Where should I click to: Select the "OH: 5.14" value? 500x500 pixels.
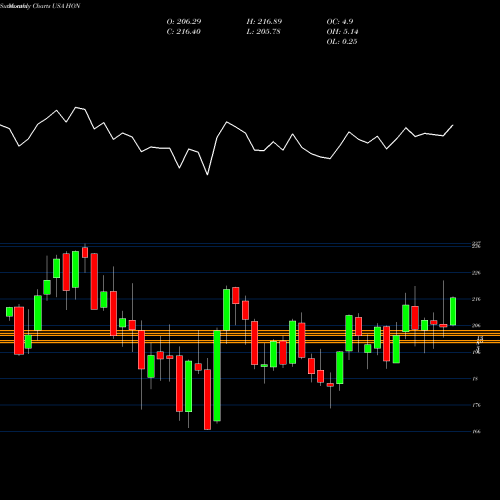tap(342, 32)
